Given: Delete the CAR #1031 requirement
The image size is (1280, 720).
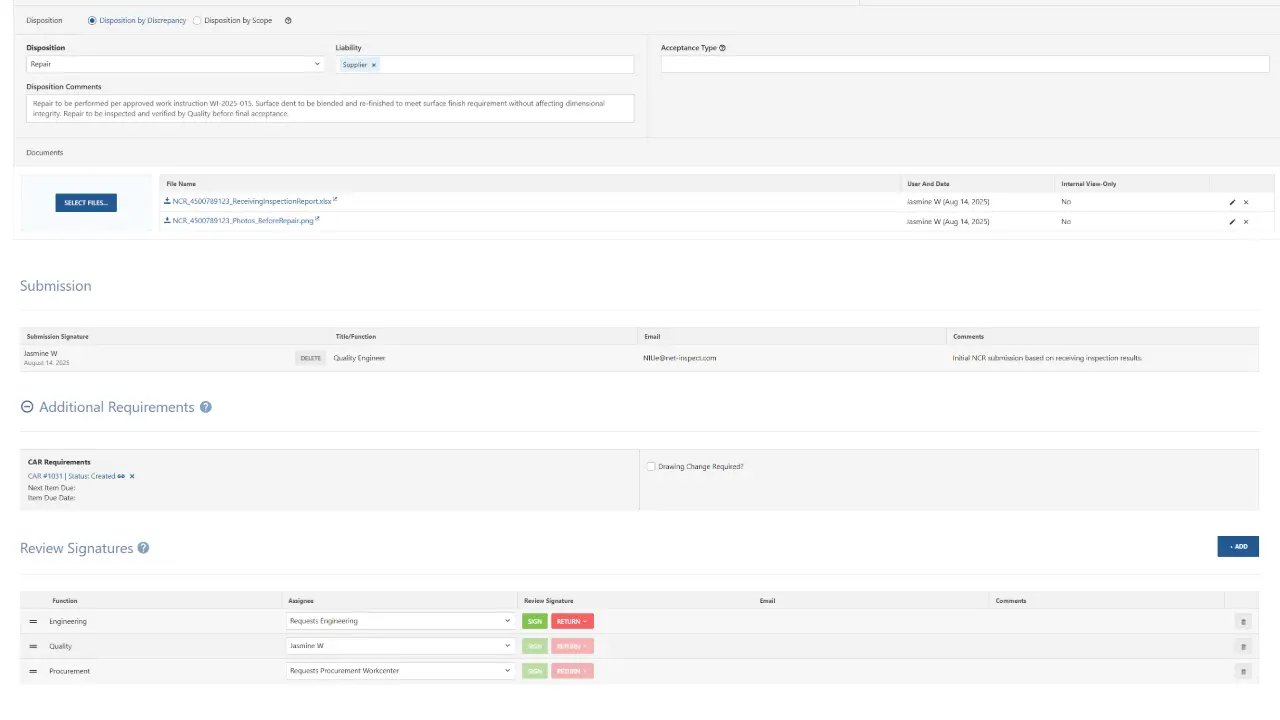Looking at the screenshot, I should click(x=131, y=476).
